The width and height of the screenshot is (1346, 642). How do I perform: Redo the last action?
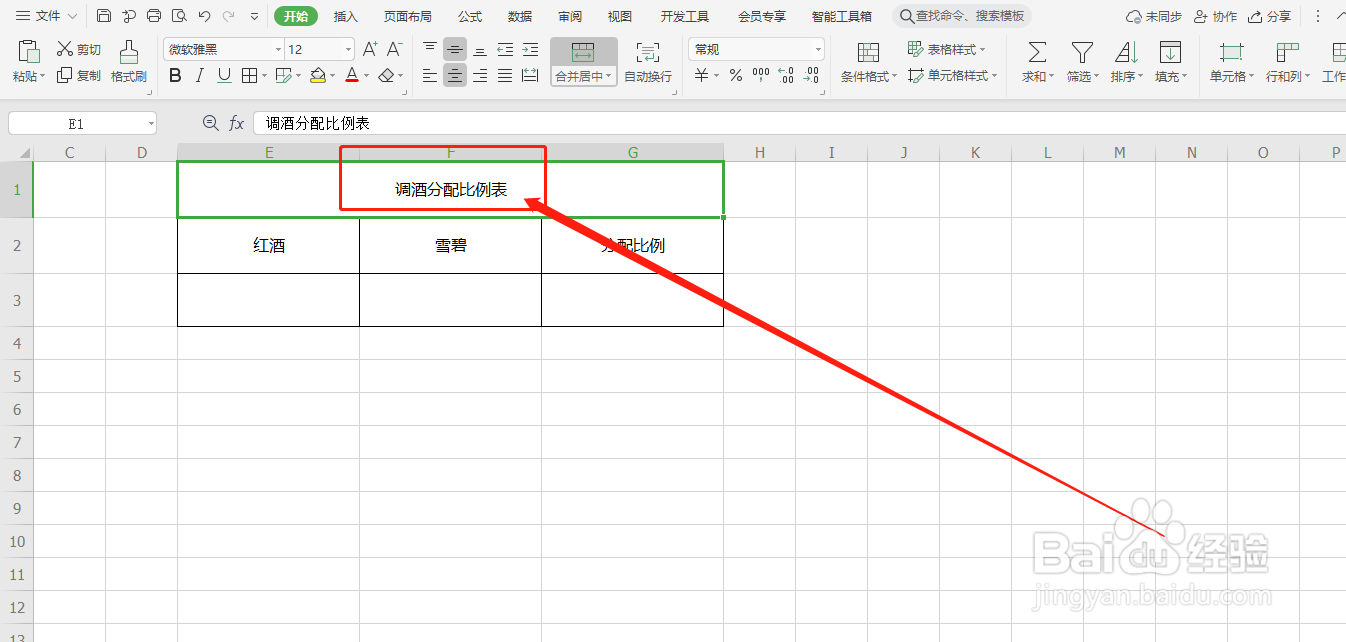tap(229, 16)
